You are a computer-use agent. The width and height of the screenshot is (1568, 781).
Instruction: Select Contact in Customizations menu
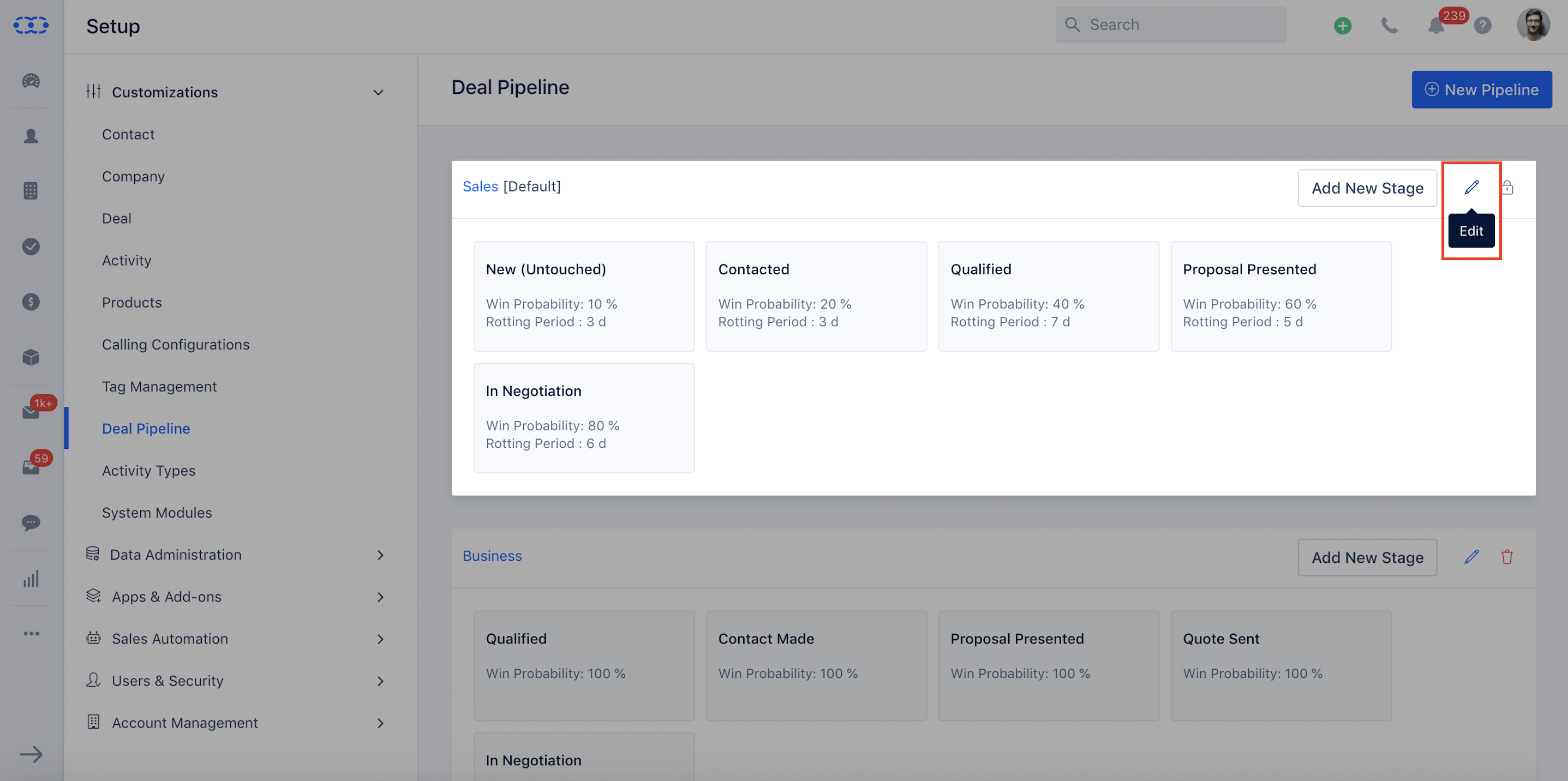(128, 134)
